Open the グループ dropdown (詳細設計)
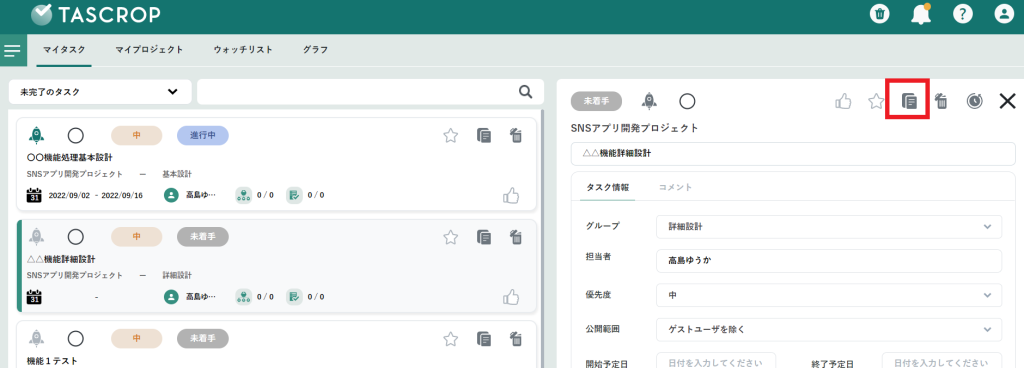1024x368 pixels. tap(829, 226)
